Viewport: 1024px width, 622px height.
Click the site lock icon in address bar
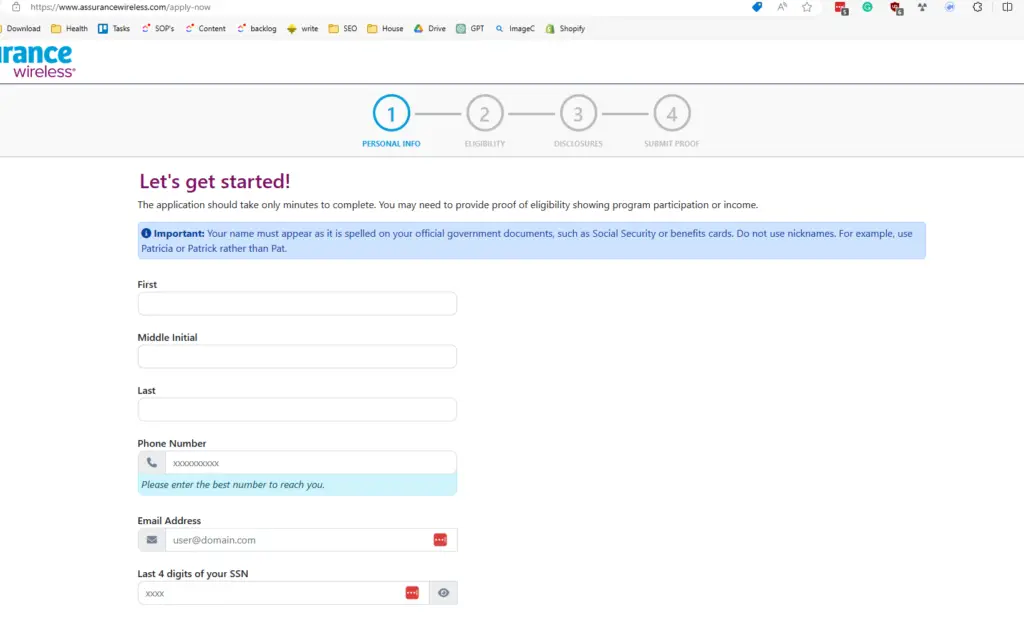click(x=16, y=7)
